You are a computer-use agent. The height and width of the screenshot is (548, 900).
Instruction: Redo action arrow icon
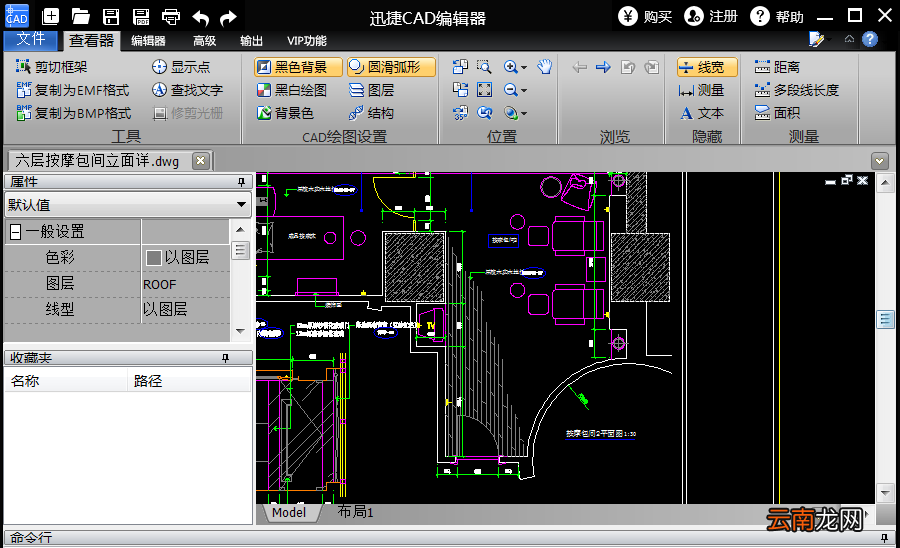point(228,18)
